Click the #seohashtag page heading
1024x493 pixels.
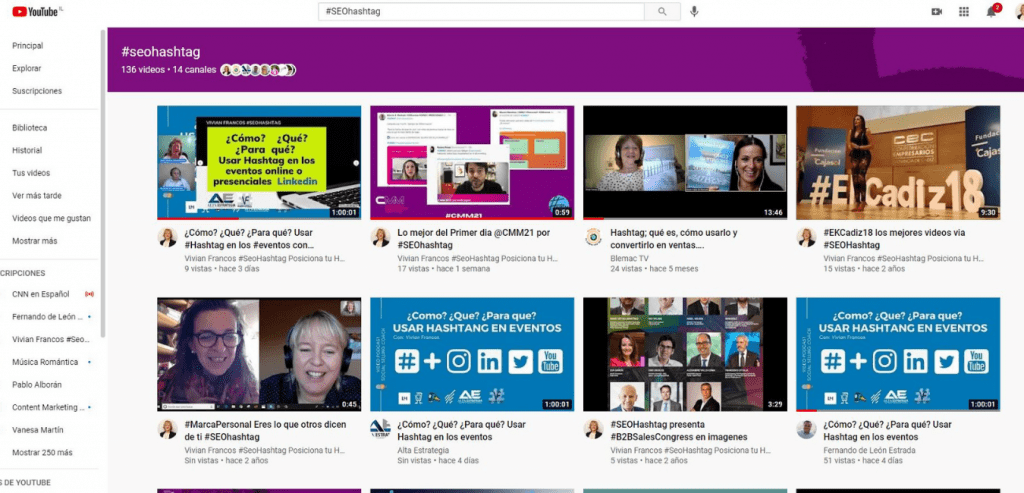(x=161, y=52)
